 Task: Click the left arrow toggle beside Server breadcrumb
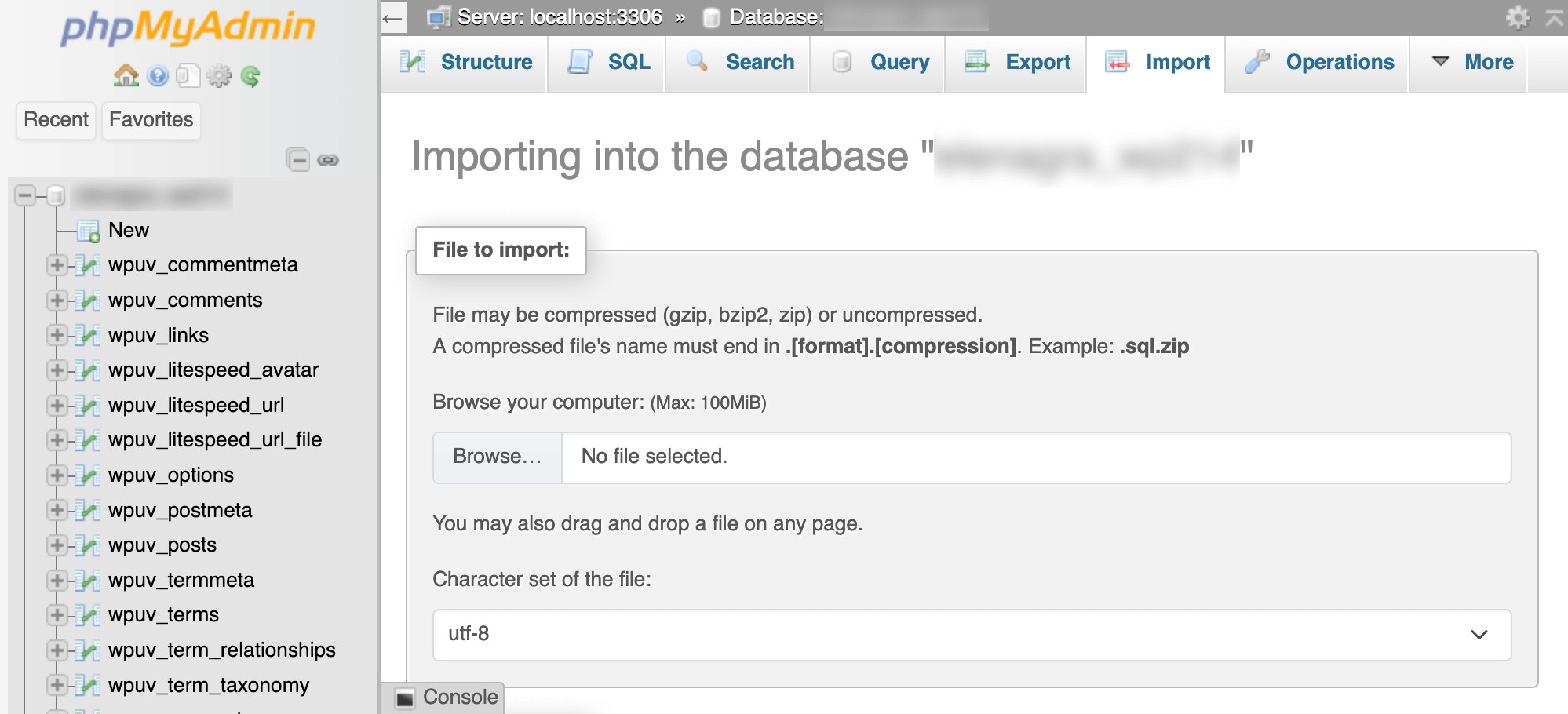393,17
